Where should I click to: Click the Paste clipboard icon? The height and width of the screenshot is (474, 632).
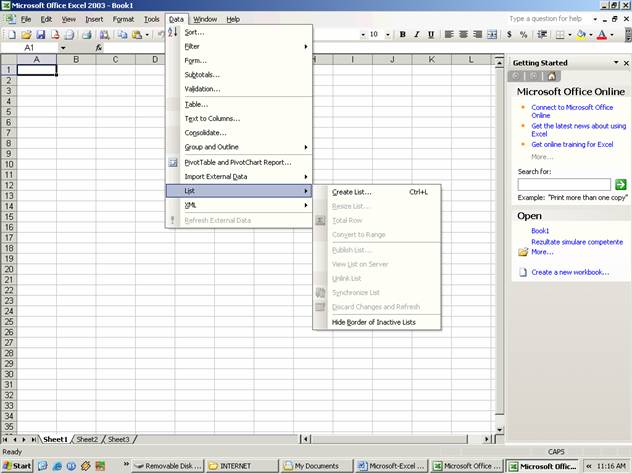click(137, 35)
